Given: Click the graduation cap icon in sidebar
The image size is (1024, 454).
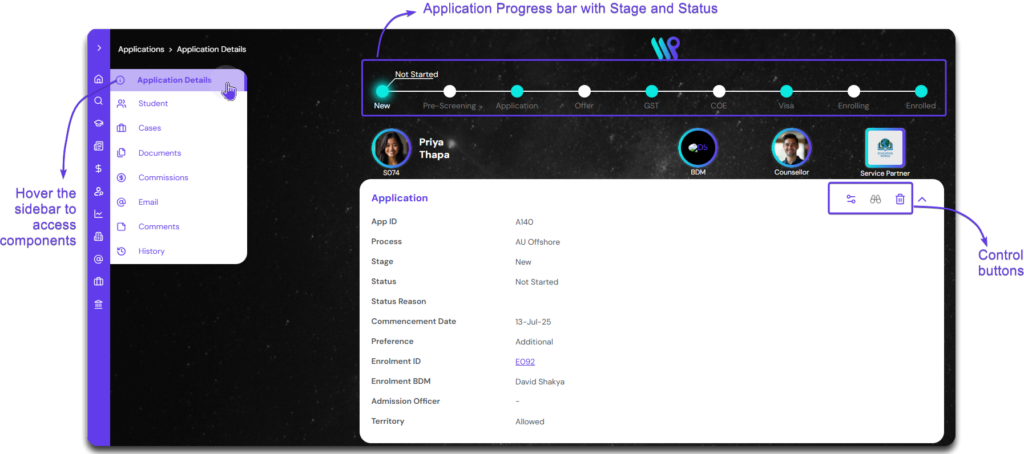Looking at the screenshot, I should click(98, 123).
